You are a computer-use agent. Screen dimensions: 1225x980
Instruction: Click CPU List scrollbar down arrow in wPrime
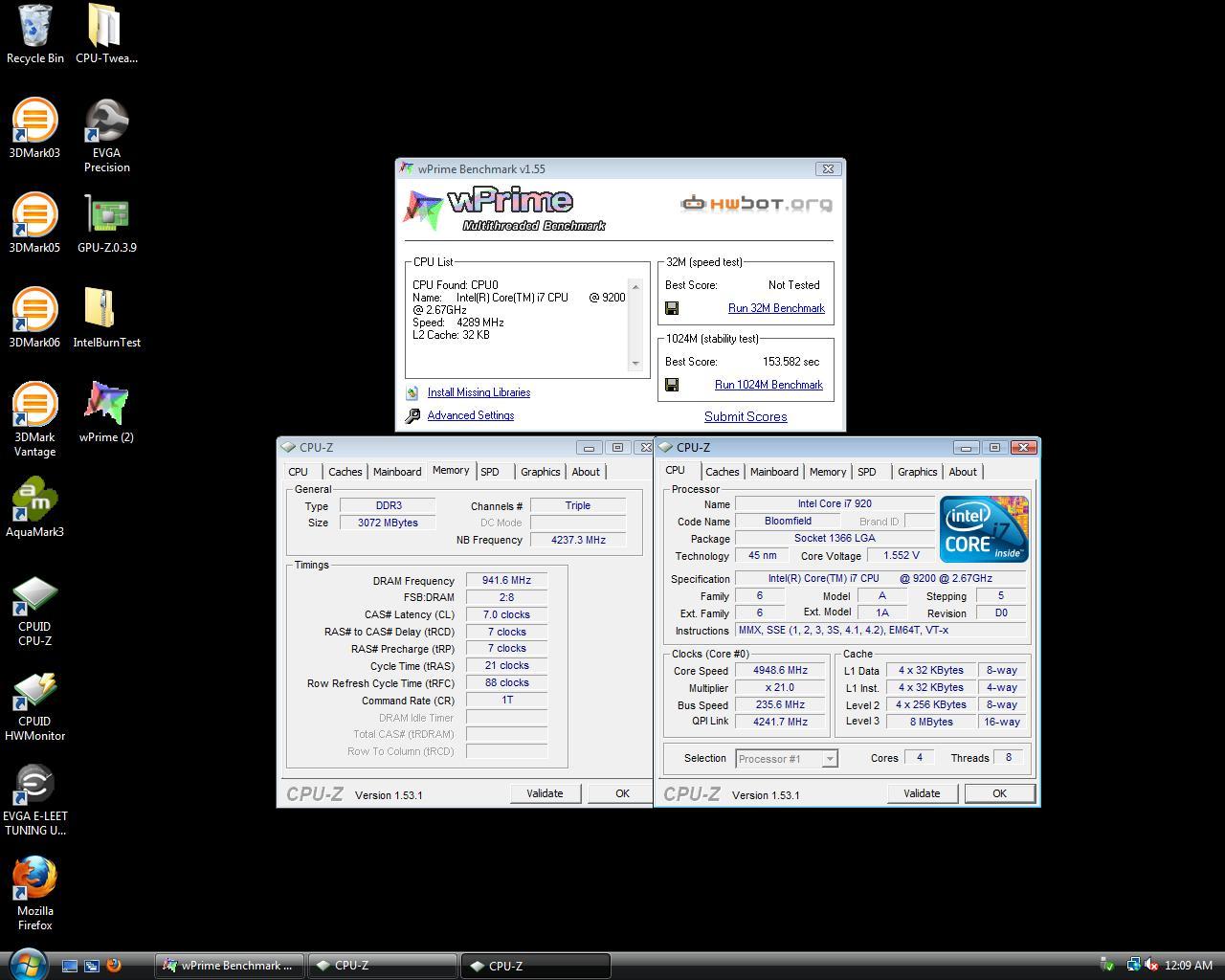[635, 364]
